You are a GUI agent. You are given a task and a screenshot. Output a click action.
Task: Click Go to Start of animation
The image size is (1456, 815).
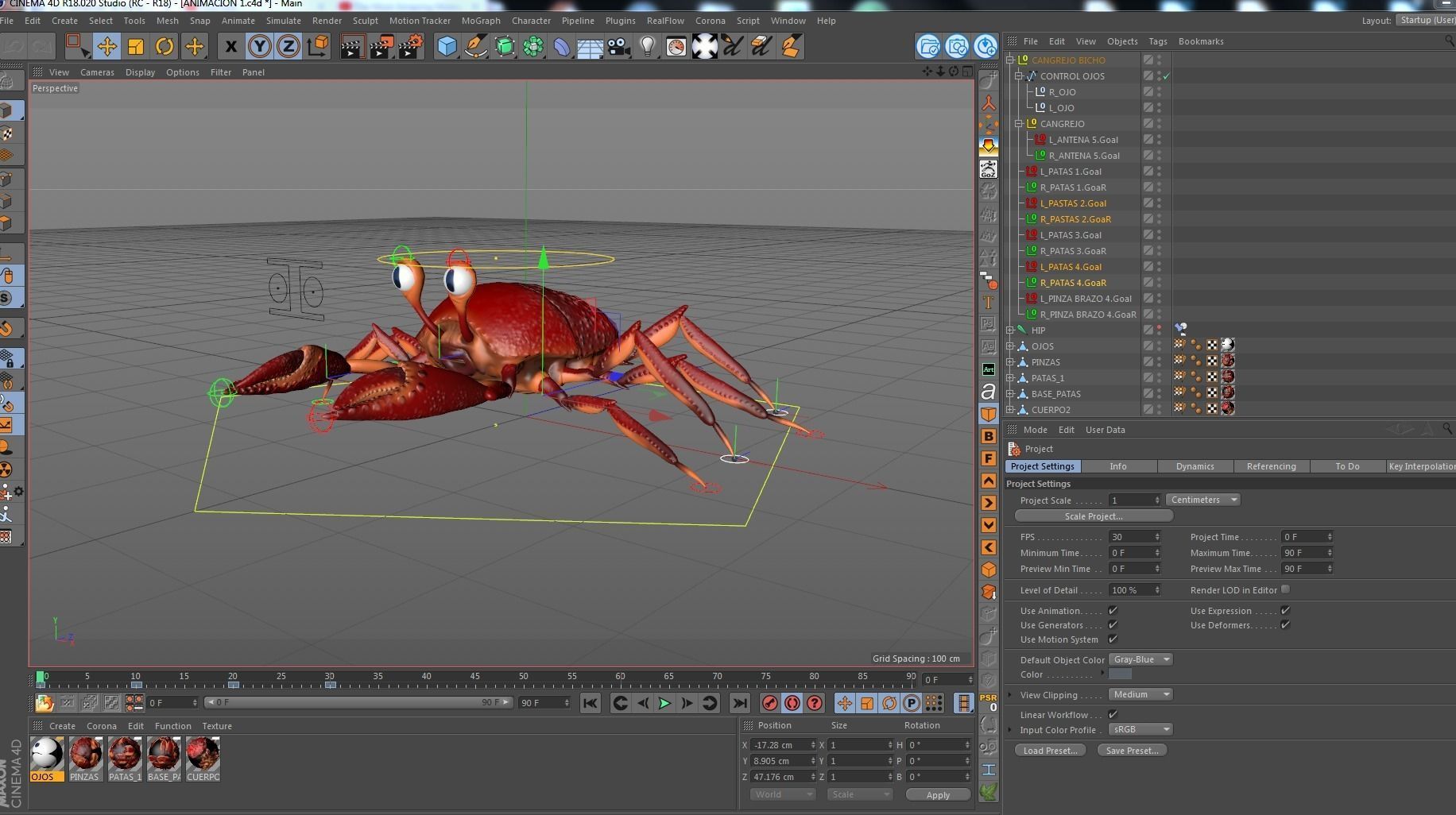pos(590,703)
